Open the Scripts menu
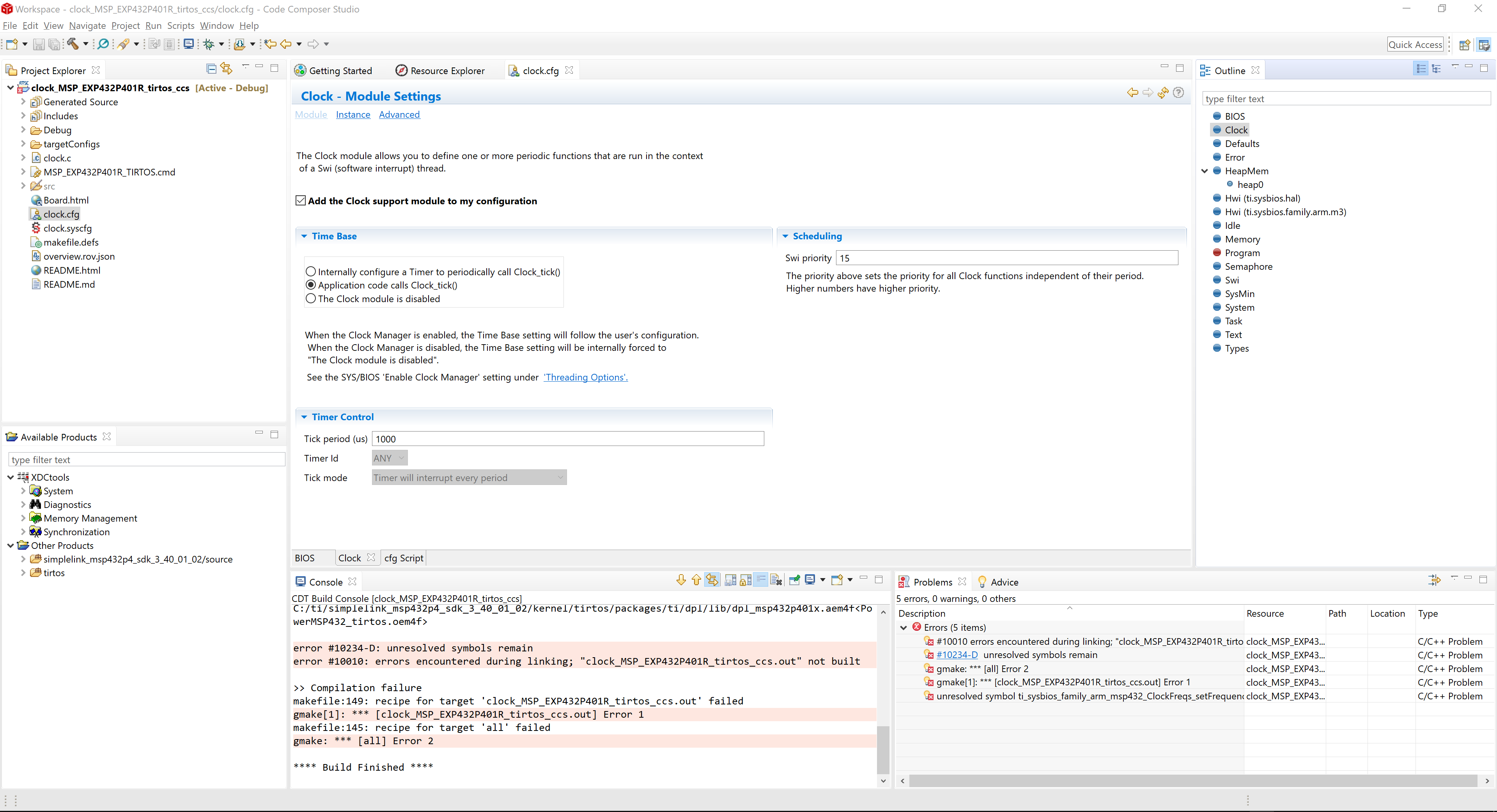Screen dimensions: 1497x812 pos(181,26)
